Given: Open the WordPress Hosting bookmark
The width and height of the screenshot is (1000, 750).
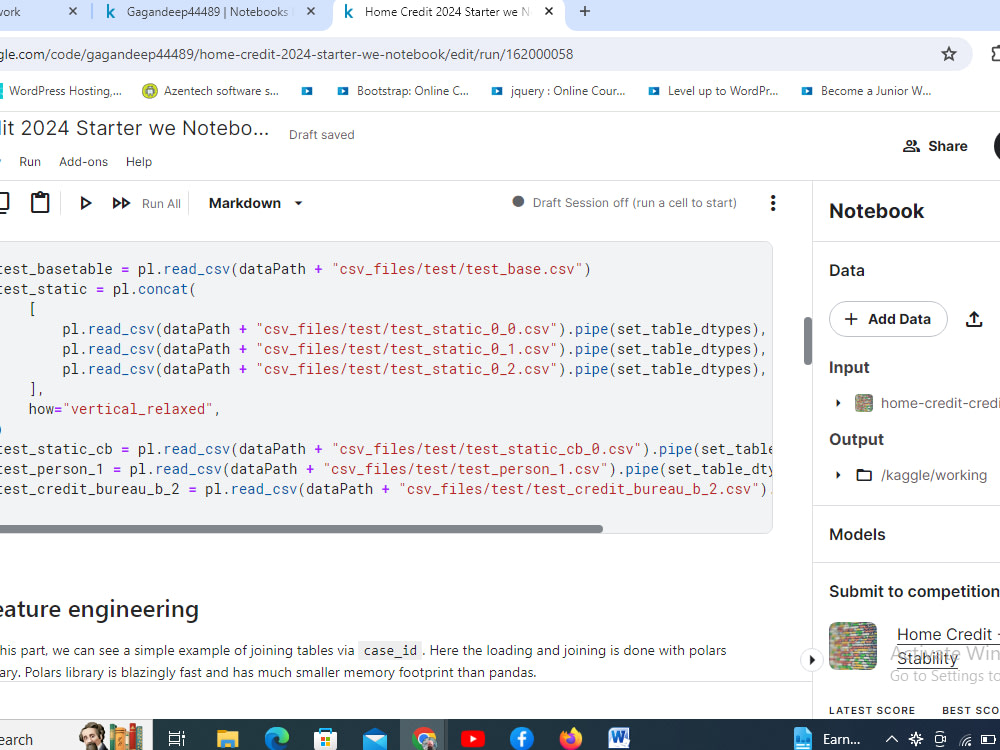Looking at the screenshot, I should [x=62, y=91].
